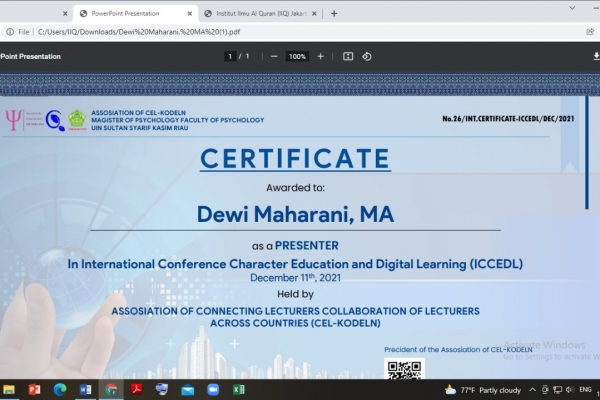Open the tab search chevron
This screenshot has height=400, width=600.
[x=572, y=8]
